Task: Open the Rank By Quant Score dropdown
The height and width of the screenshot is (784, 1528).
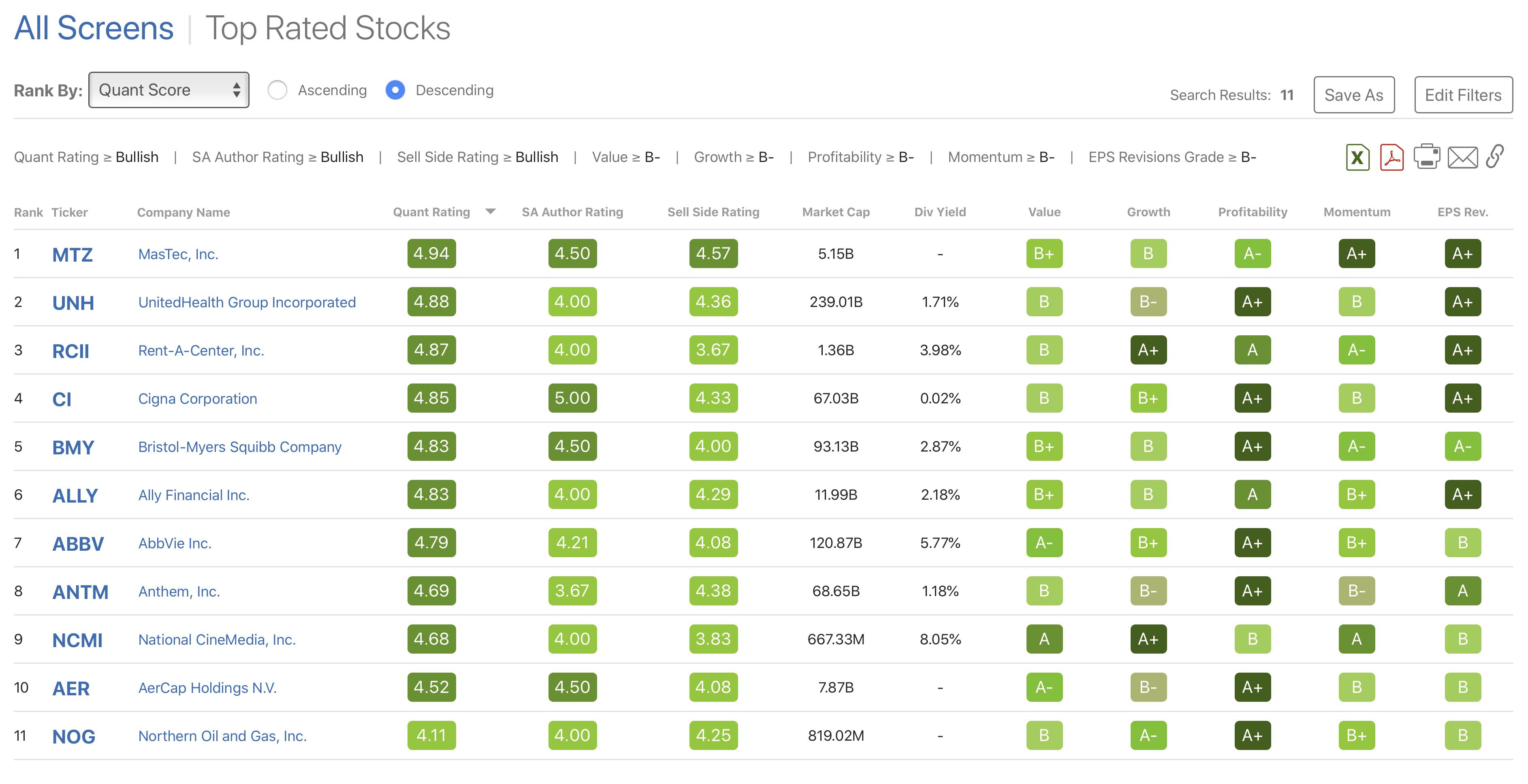Action: (169, 90)
